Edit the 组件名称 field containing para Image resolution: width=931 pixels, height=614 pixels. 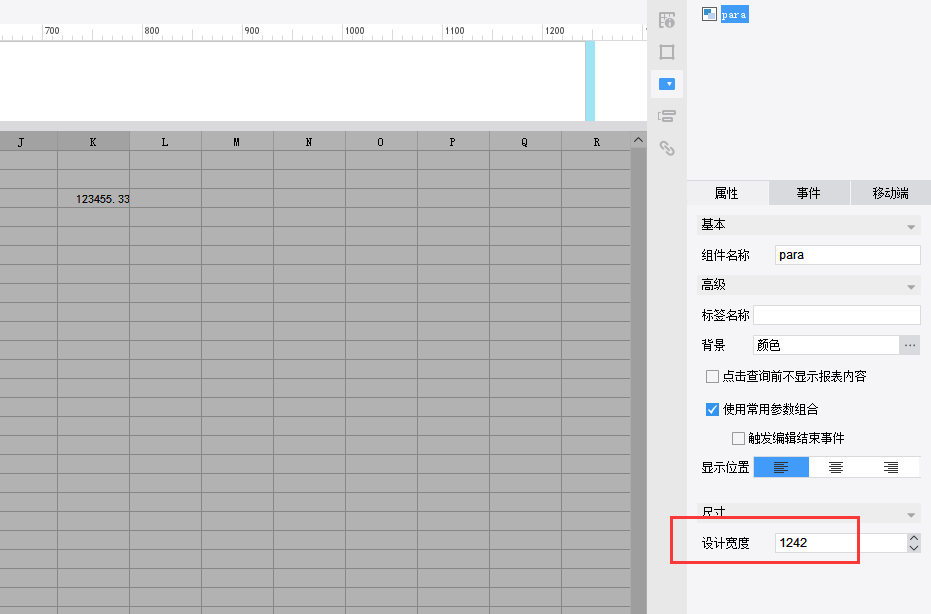pyautogui.click(x=847, y=255)
